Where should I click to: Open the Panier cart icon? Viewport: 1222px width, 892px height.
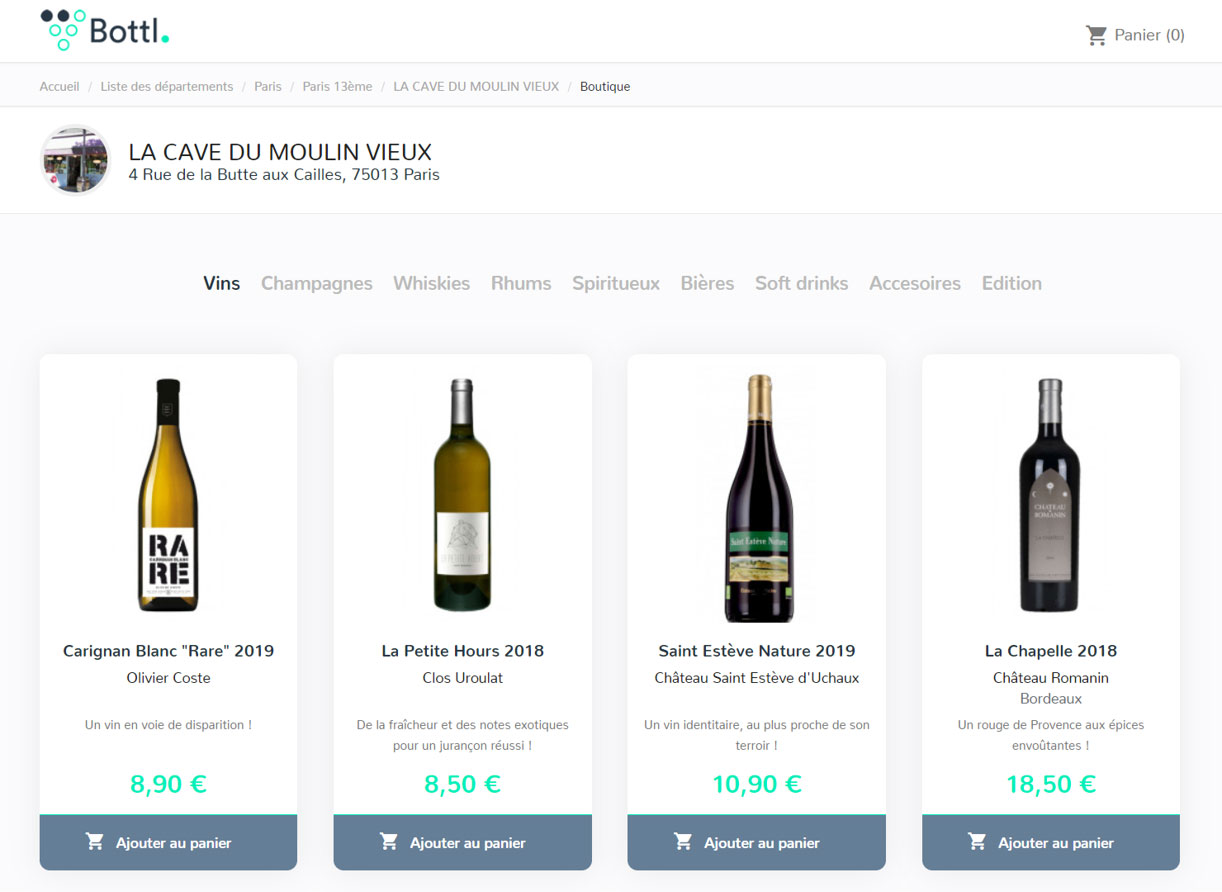(1096, 36)
